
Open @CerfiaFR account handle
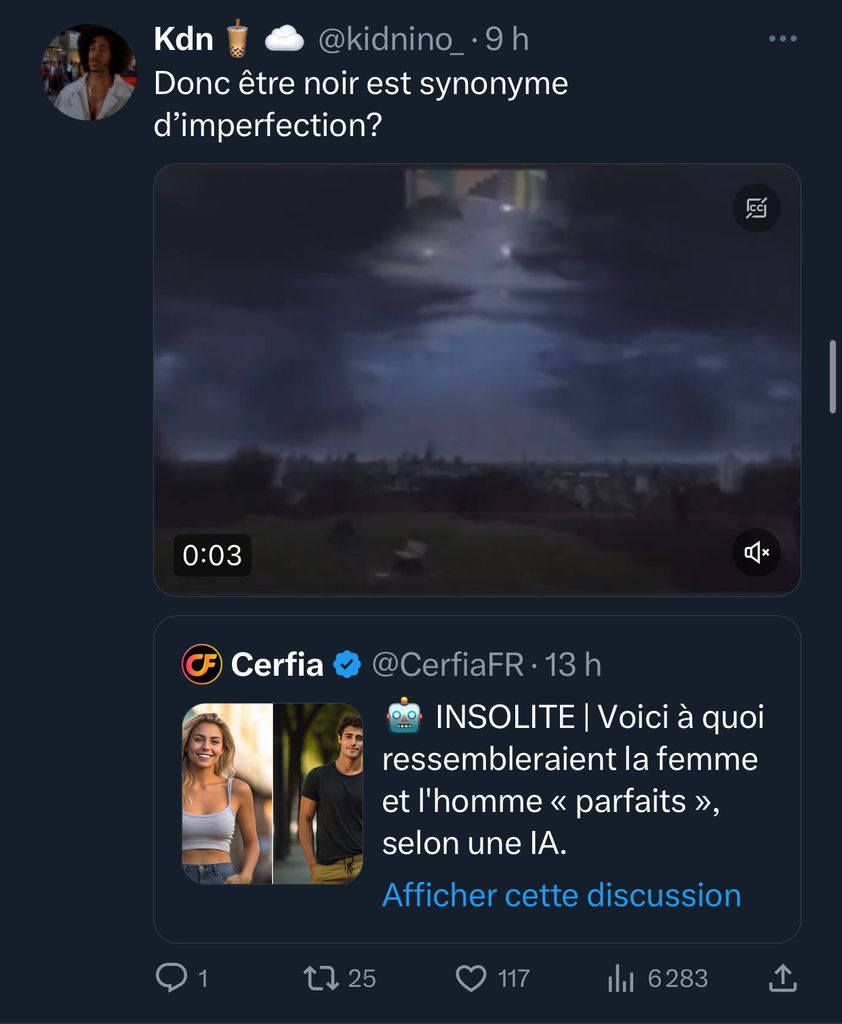tap(447, 664)
